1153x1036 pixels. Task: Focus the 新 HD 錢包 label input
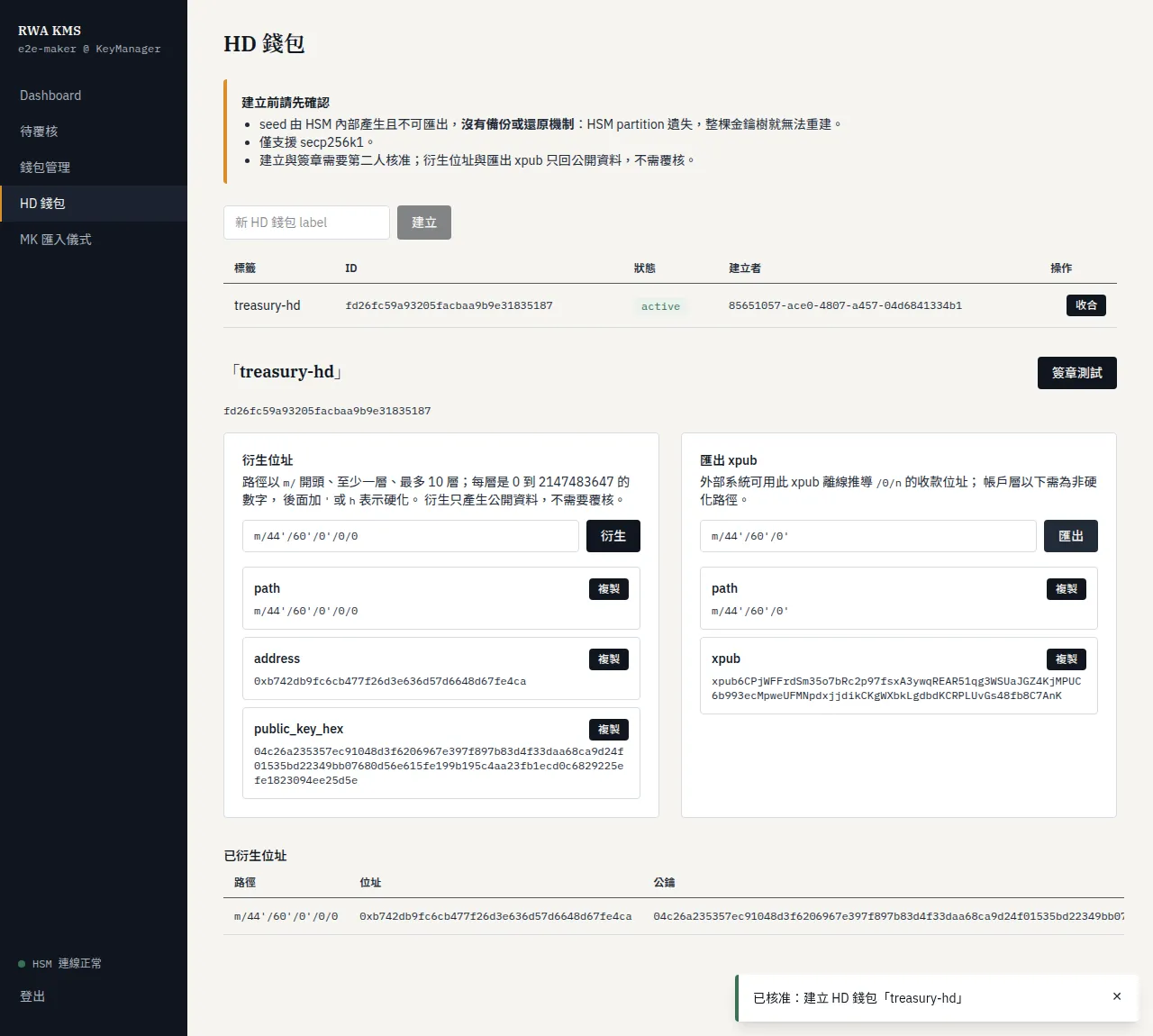pyautogui.click(x=306, y=223)
